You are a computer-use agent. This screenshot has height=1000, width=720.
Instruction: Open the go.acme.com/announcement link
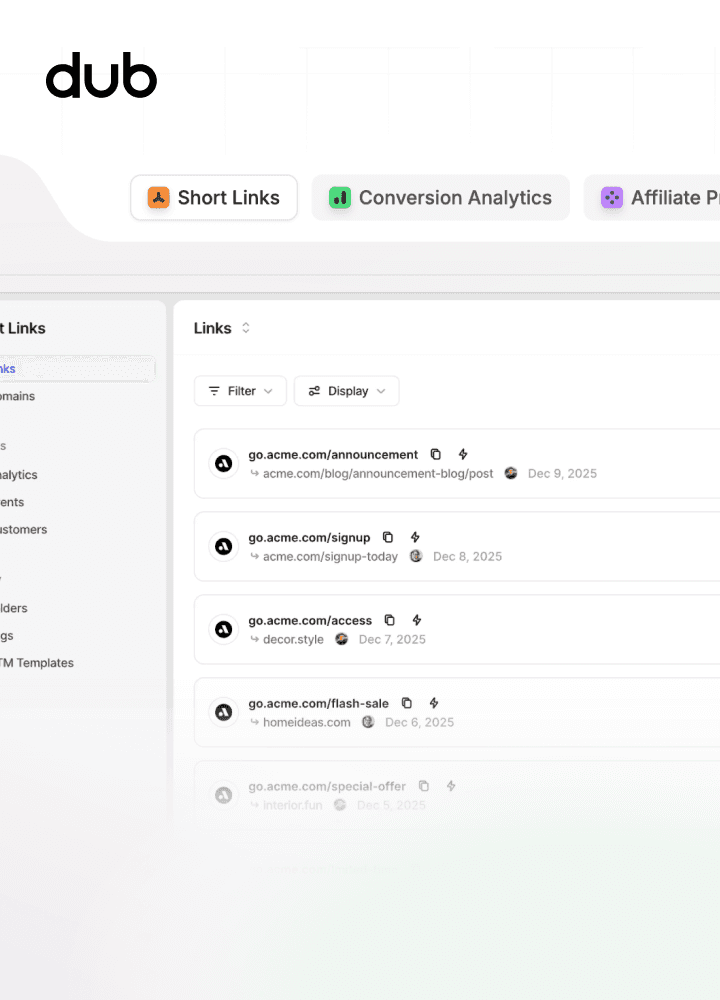333,455
